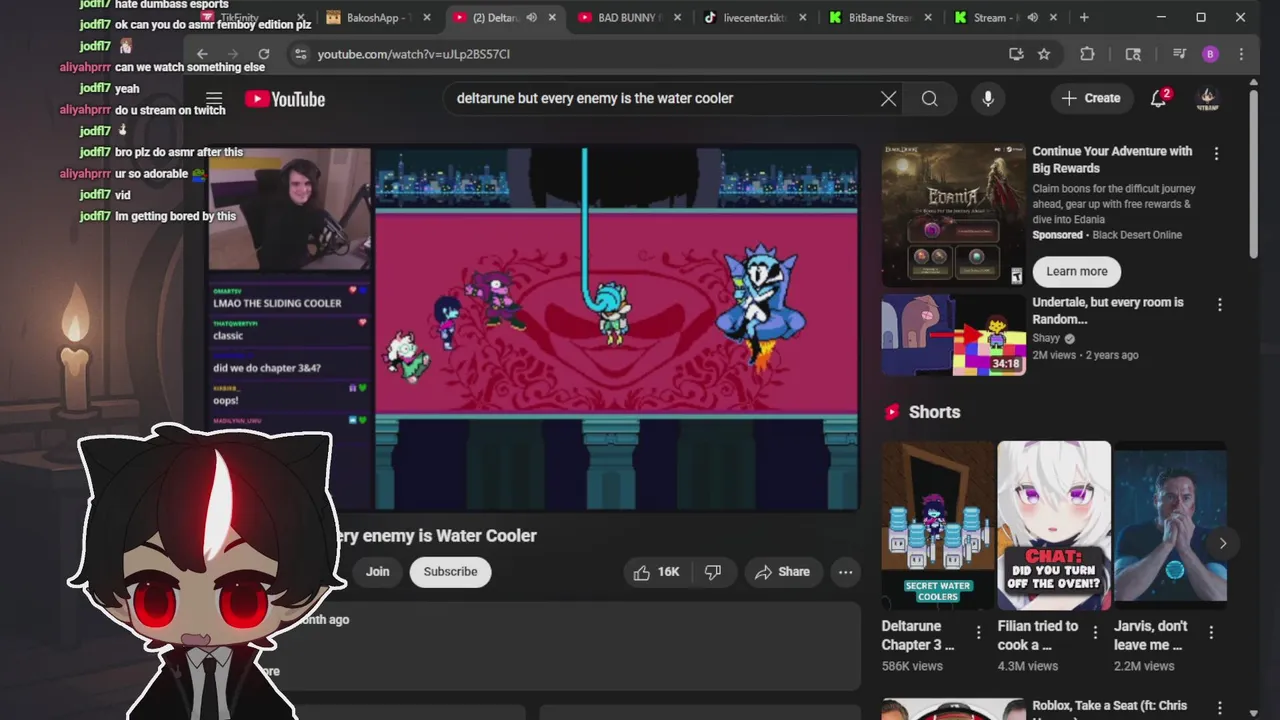Close the BAD BUNNY tab
Image resolution: width=1280 pixels, height=720 pixels.
(678, 17)
